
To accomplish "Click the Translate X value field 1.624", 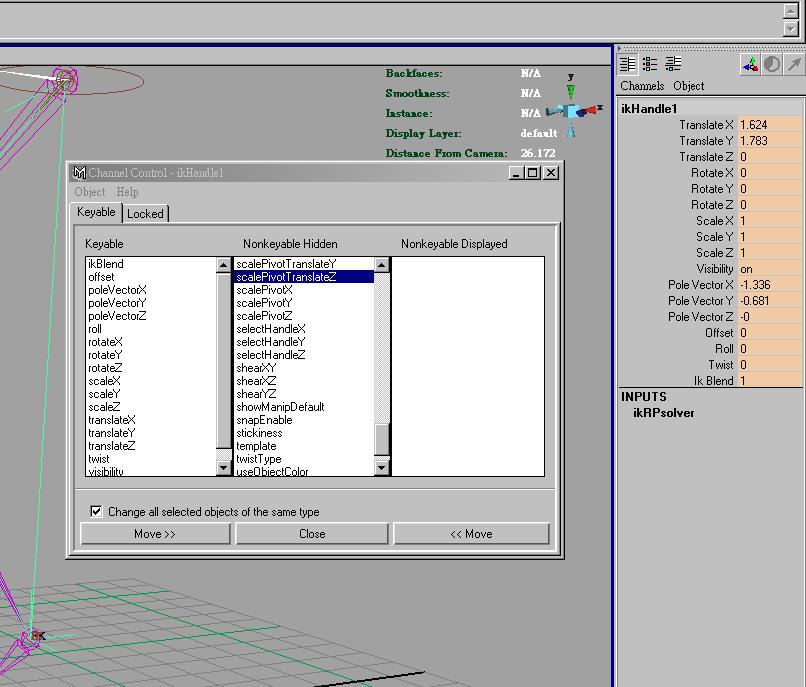I will (770, 125).
